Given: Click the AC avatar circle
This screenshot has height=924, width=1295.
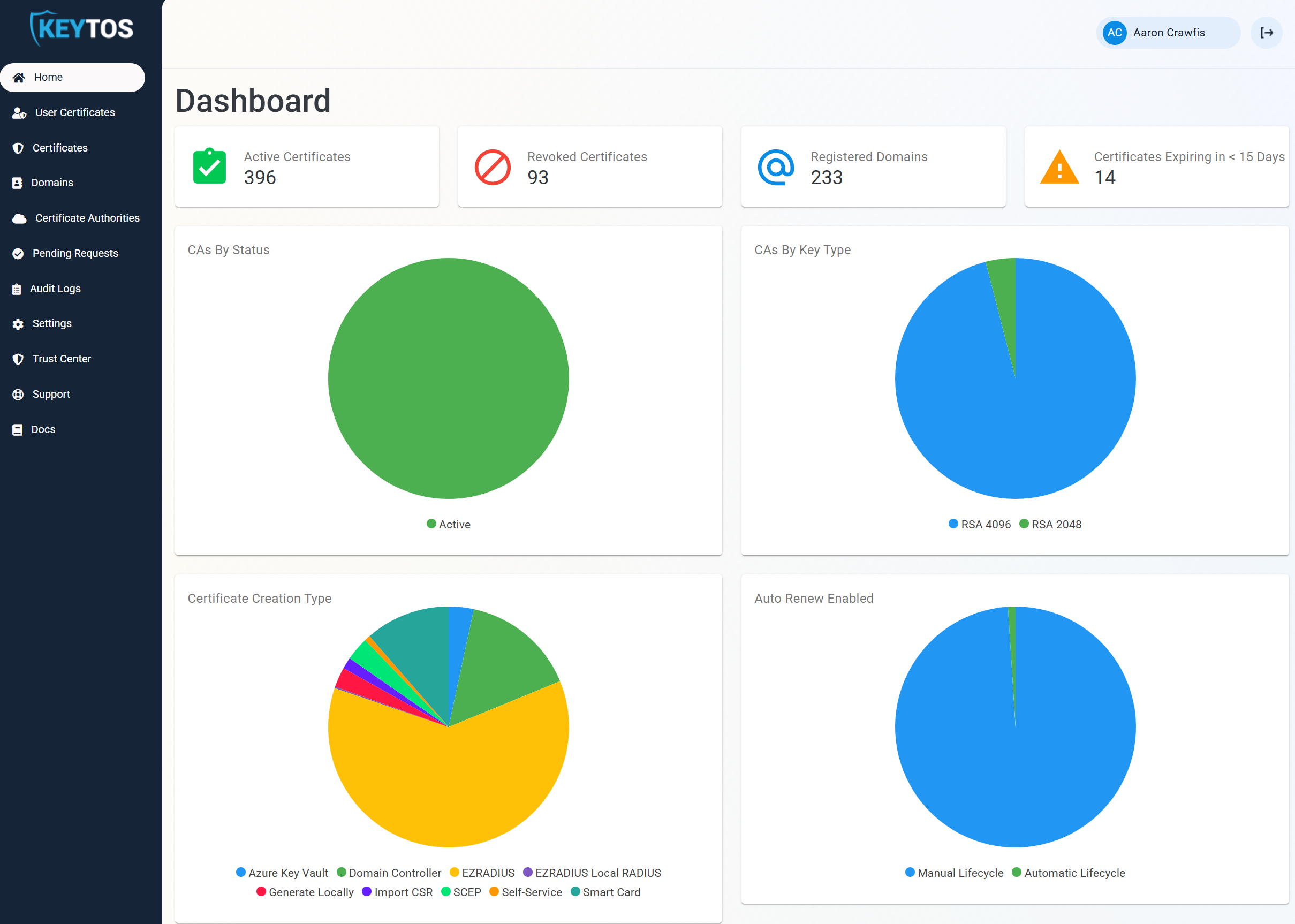Looking at the screenshot, I should click(1114, 33).
